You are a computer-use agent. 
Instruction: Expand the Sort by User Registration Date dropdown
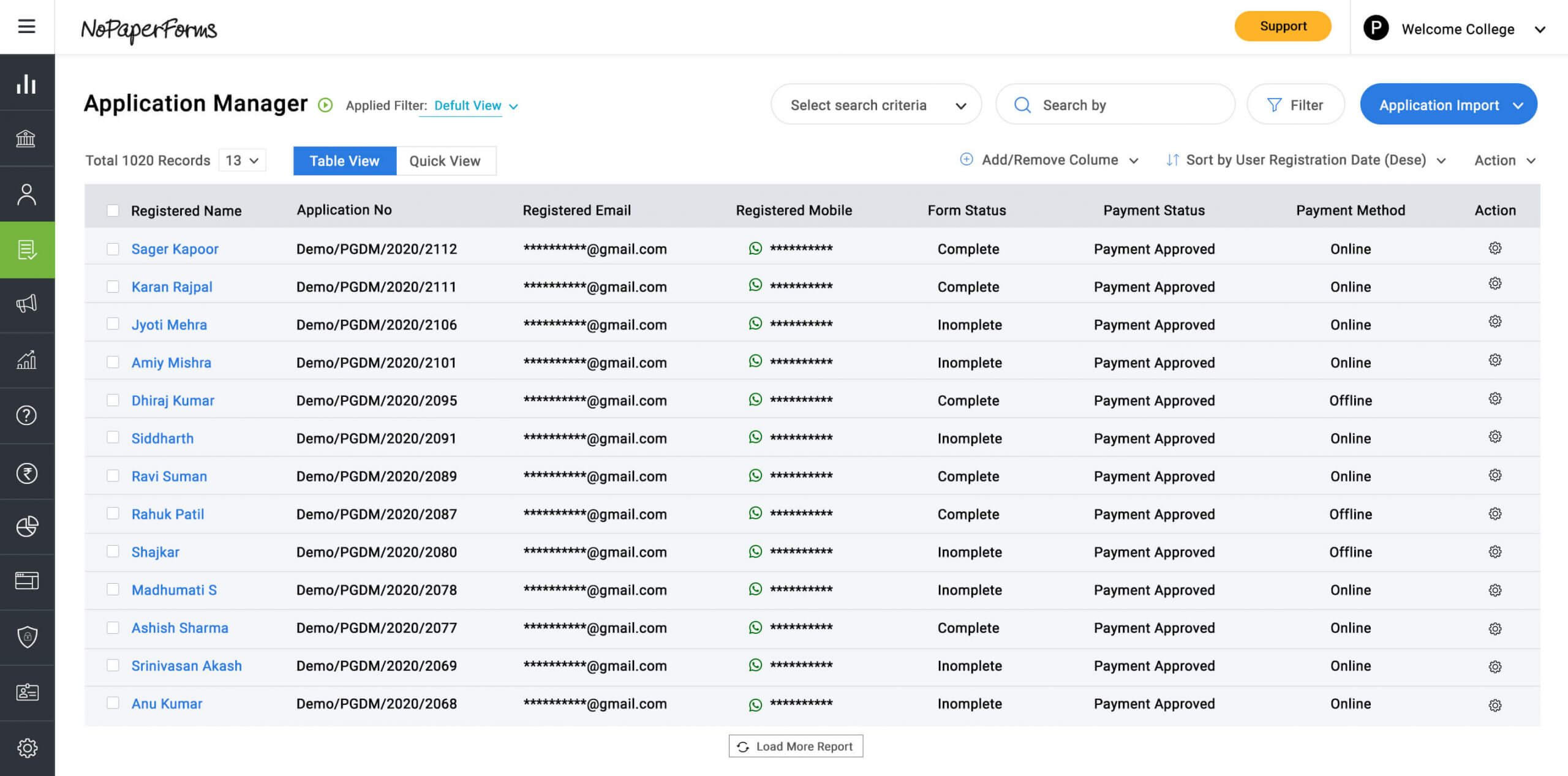coord(1306,160)
